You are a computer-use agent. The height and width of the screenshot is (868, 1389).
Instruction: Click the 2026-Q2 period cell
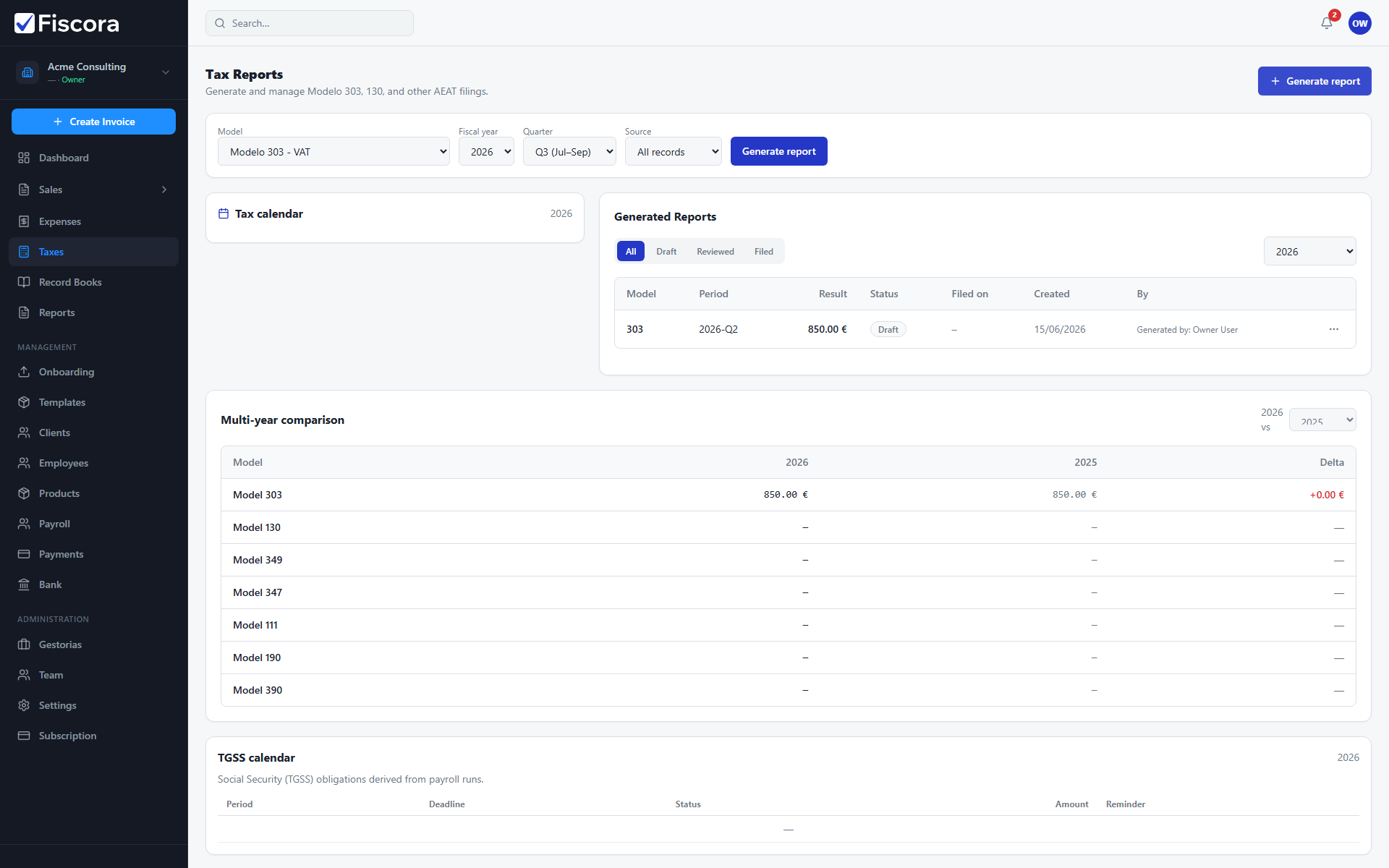(718, 329)
